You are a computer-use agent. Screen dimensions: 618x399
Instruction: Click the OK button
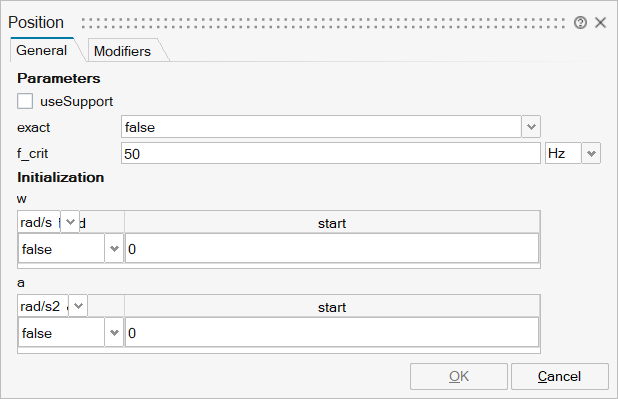click(459, 377)
